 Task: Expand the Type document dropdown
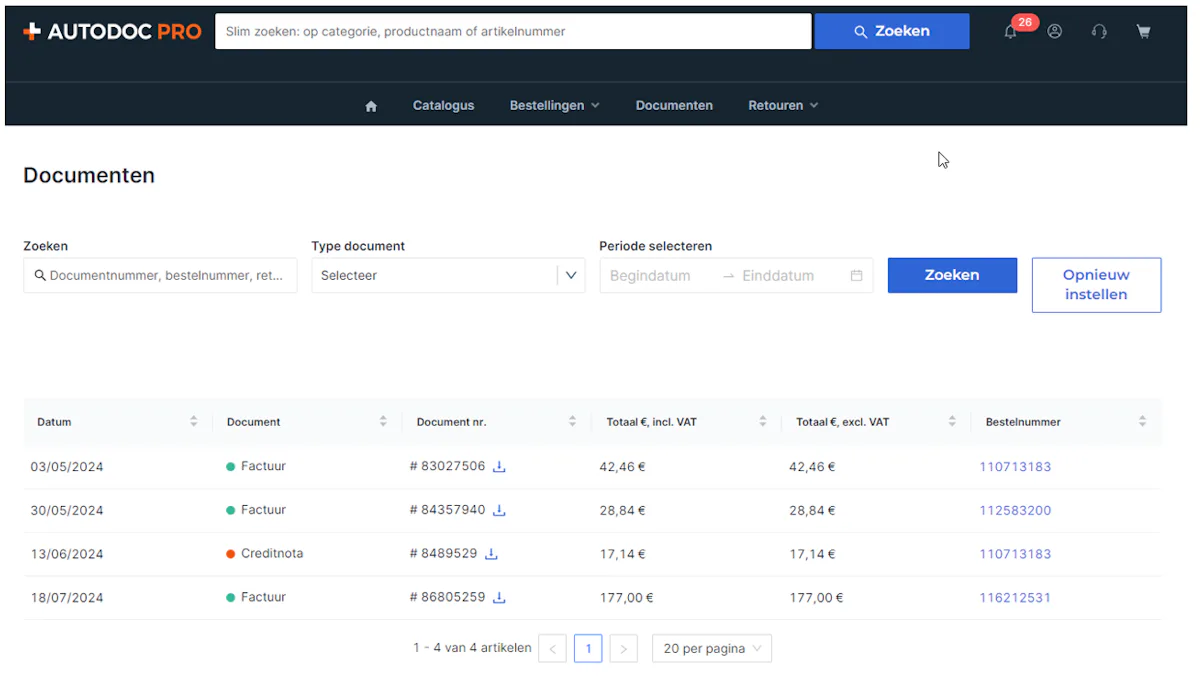(448, 276)
